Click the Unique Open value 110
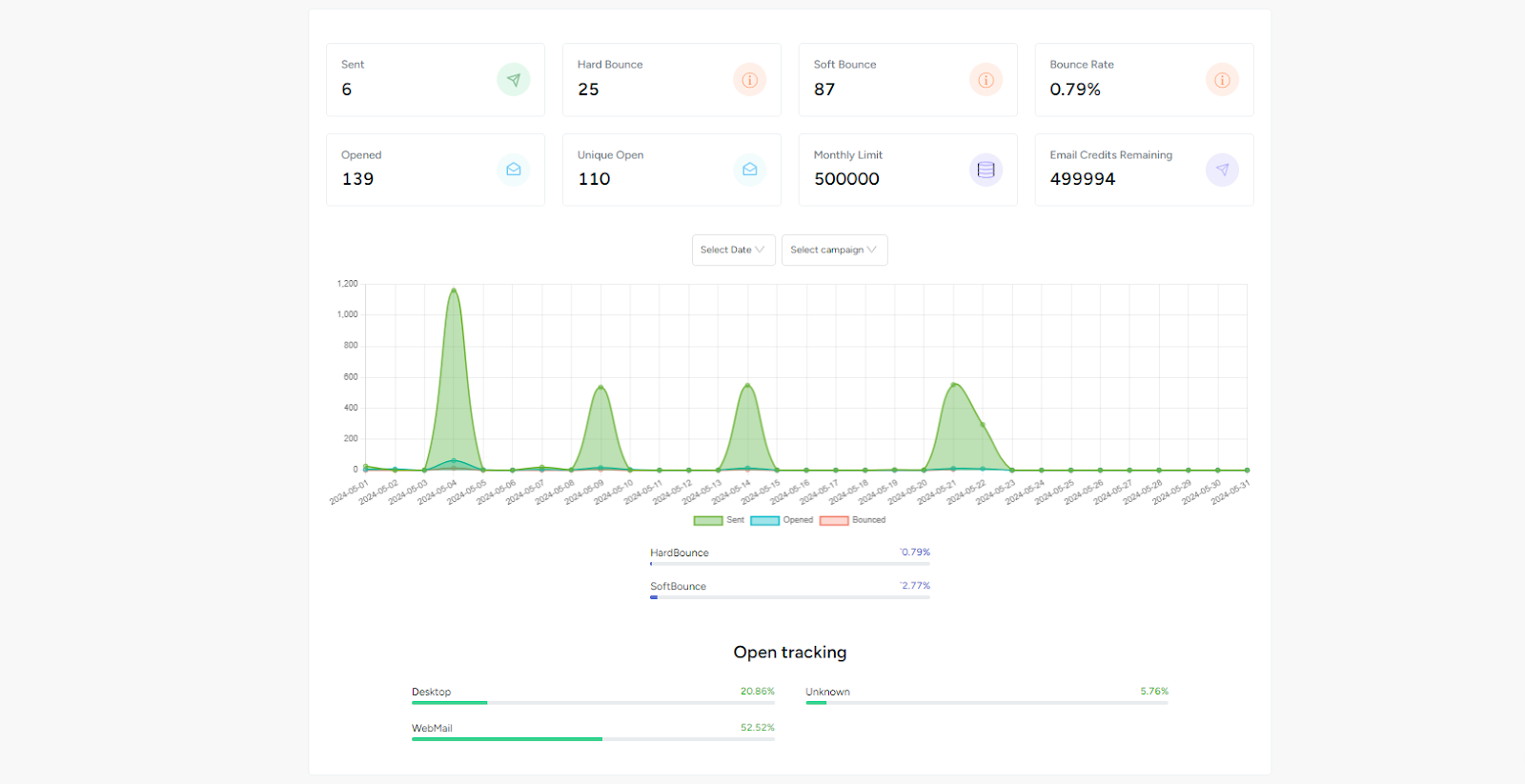The height and width of the screenshot is (784, 1525). click(x=594, y=179)
